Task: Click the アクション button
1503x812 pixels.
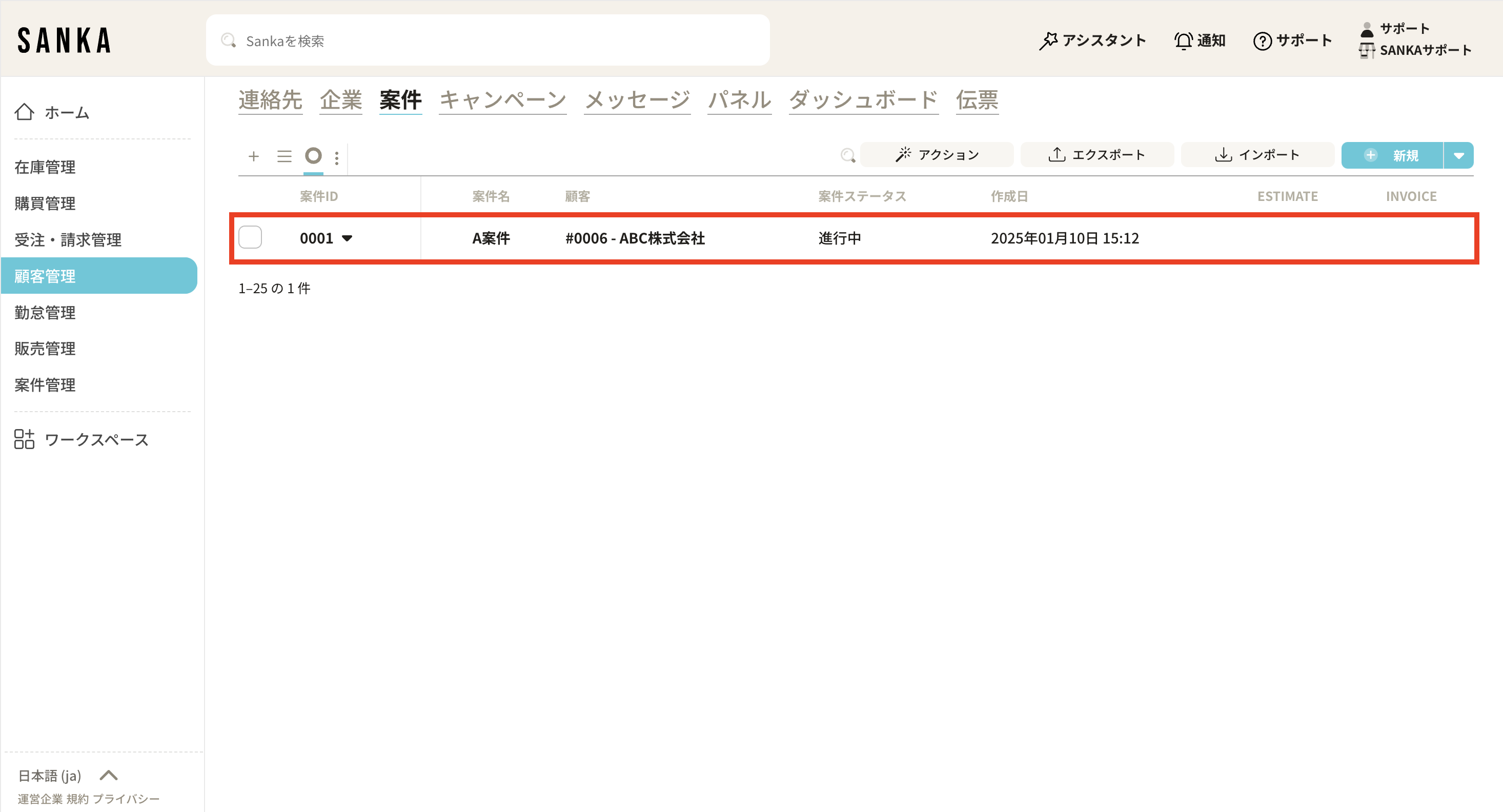Action: (x=937, y=155)
